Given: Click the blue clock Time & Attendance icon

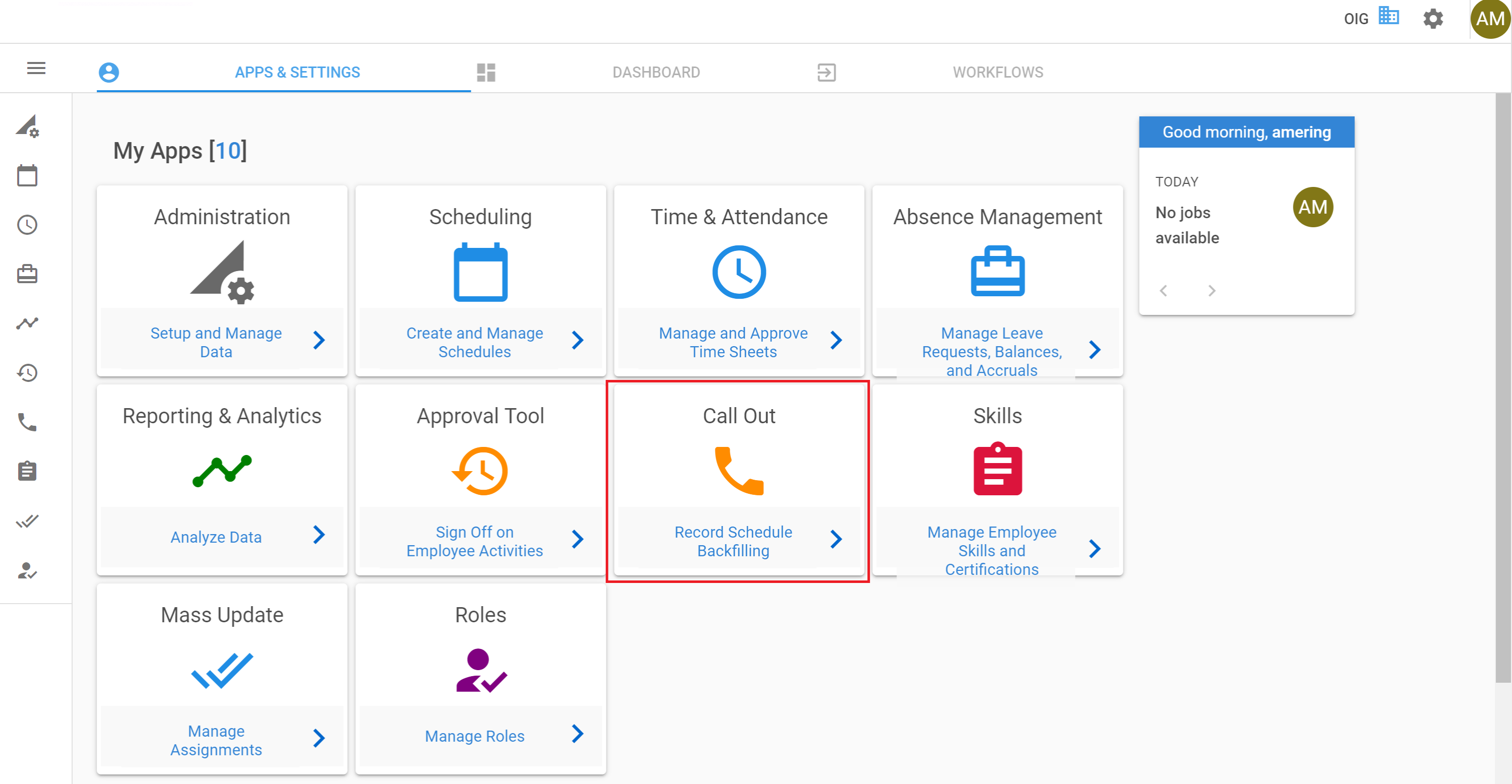Looking at the screenshot, I should tap(739, 272).
